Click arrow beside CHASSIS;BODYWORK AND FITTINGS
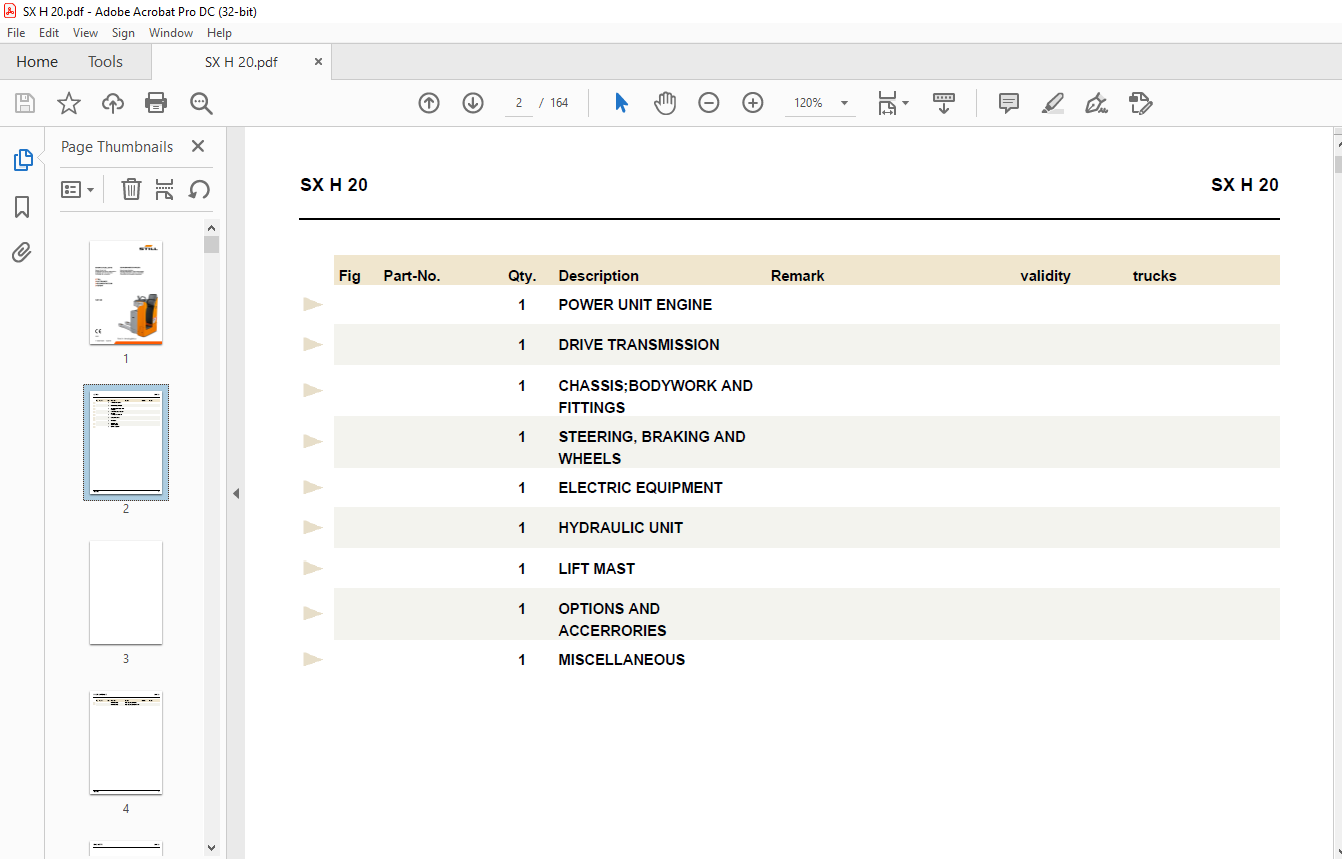This screenshot has width=1342, height=859. click(313, 390)
